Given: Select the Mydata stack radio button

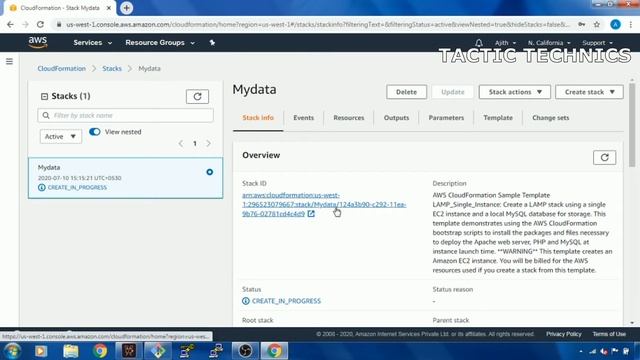Looking at the screenshot, I should click(209, 172).
